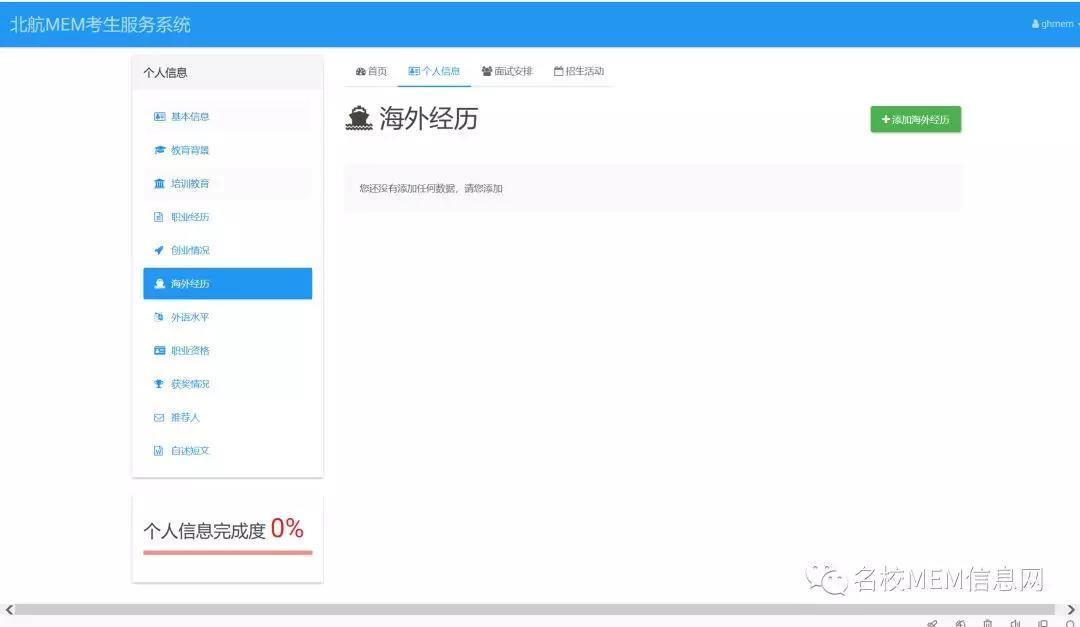Switch to the 招生活动 tab
This screenshot has width=1080, height=627.
(x=578, y=71)
